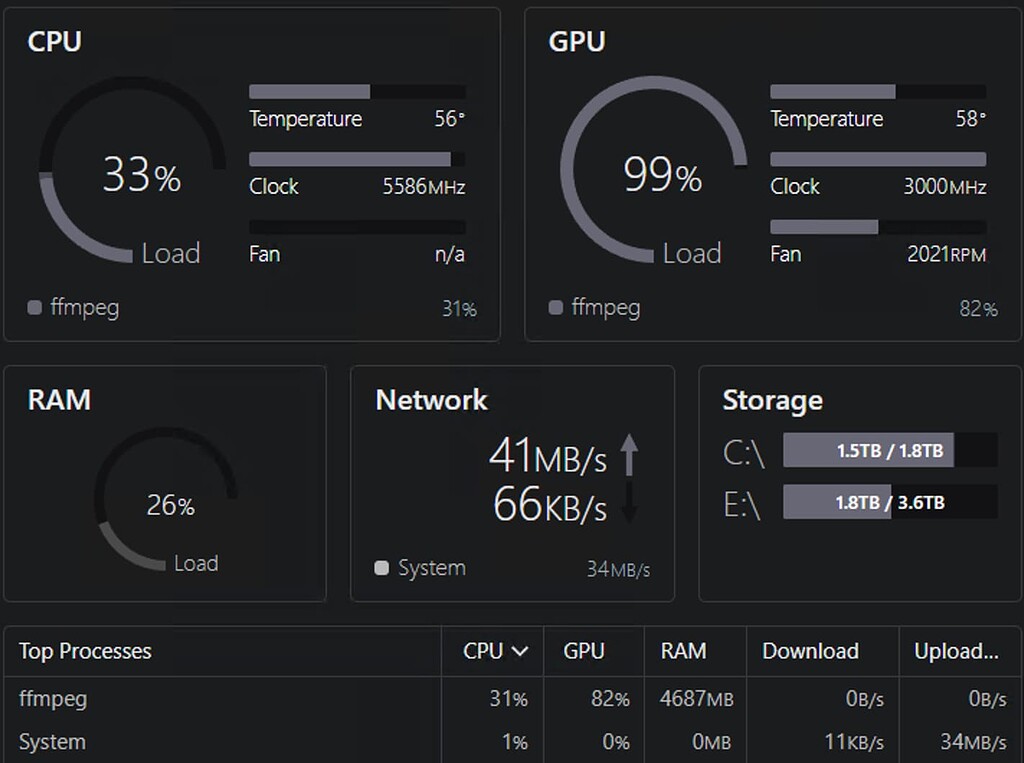Screen dimensions: 1024x763
Task: Expand the Storage panel details
Action: click(x=772, y=401)
